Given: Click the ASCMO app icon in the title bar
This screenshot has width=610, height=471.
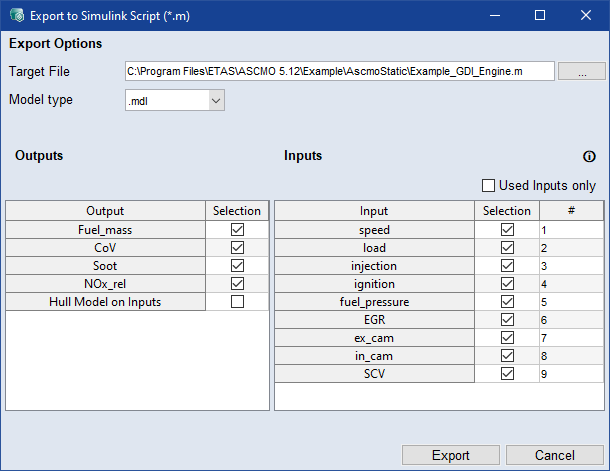Looking at the screenshot, I should pyautogui.click(x=15, y=15).
